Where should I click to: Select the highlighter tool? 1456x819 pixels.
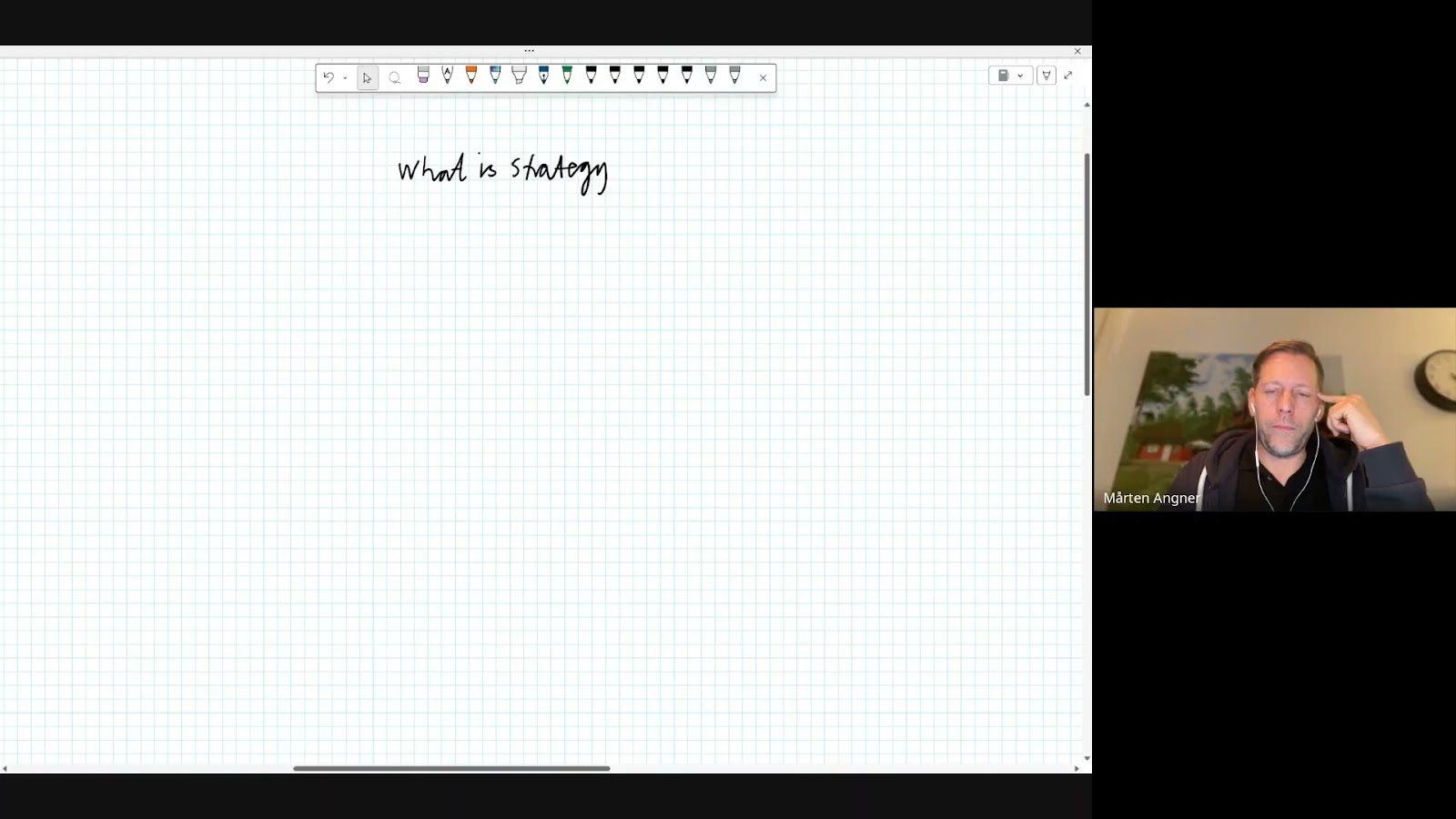(519, 77)
